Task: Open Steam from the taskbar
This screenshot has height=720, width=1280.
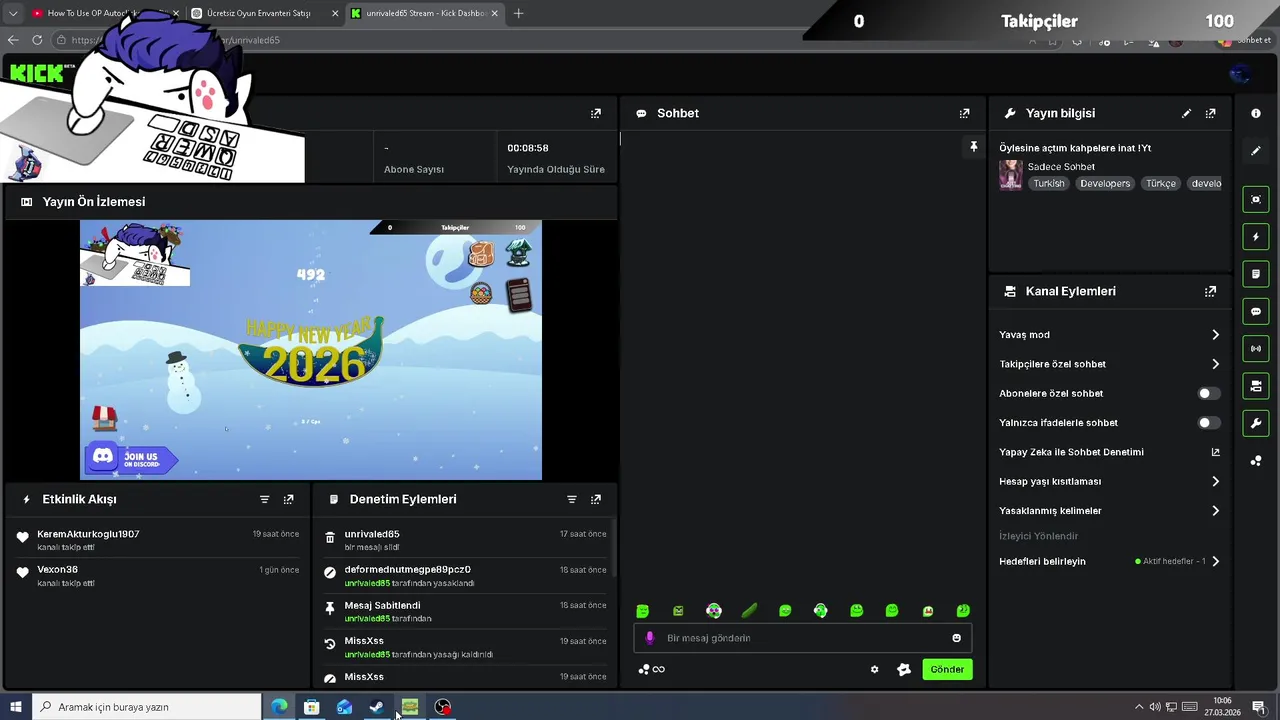Action: click(x=376, y=707)
